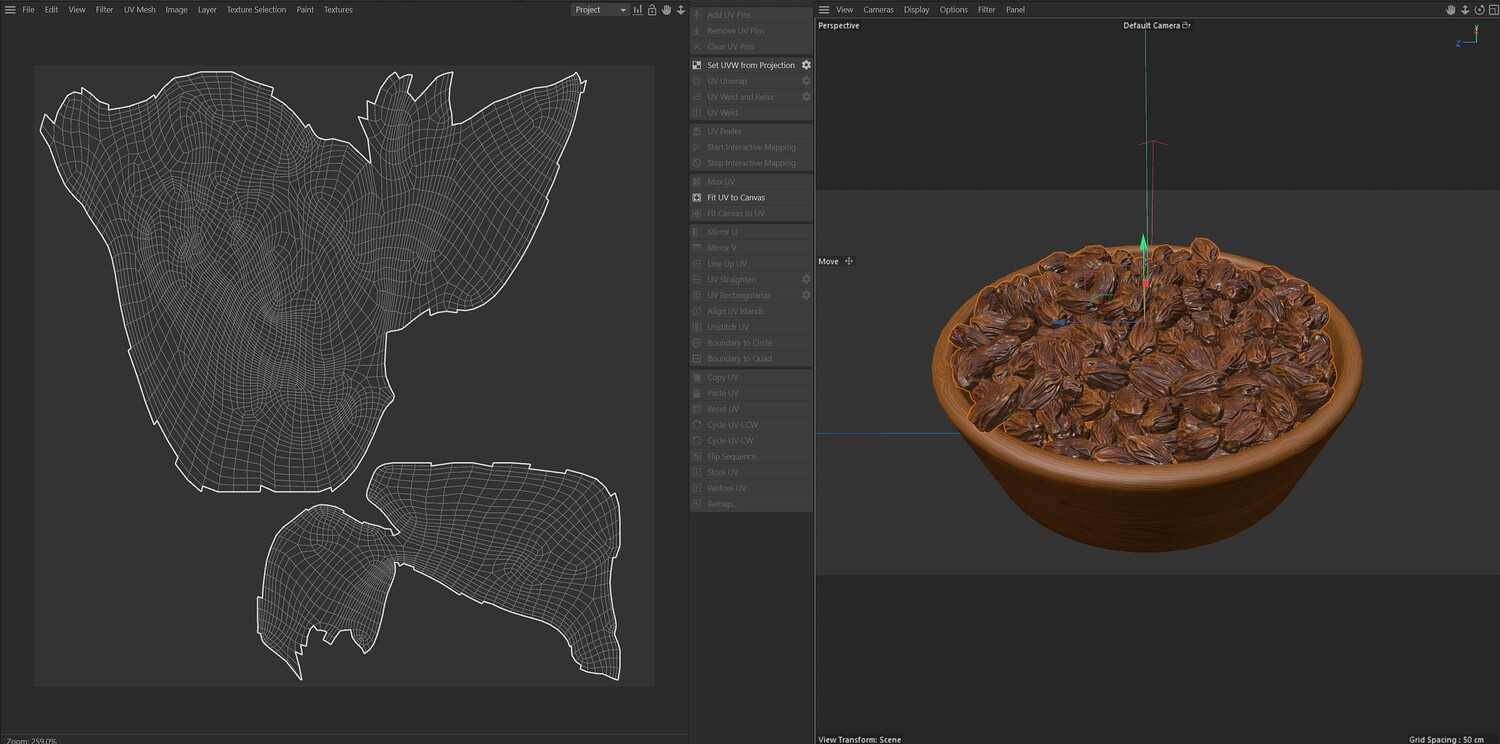Click the XYZ axis orientation gizmo
This screenshot has width=1500, height=744.
(x=1468, y=38)
